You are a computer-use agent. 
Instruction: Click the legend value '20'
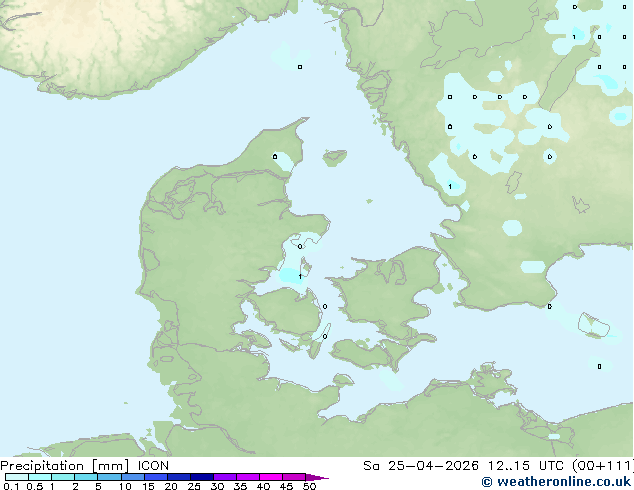click(x=171, y=486)
